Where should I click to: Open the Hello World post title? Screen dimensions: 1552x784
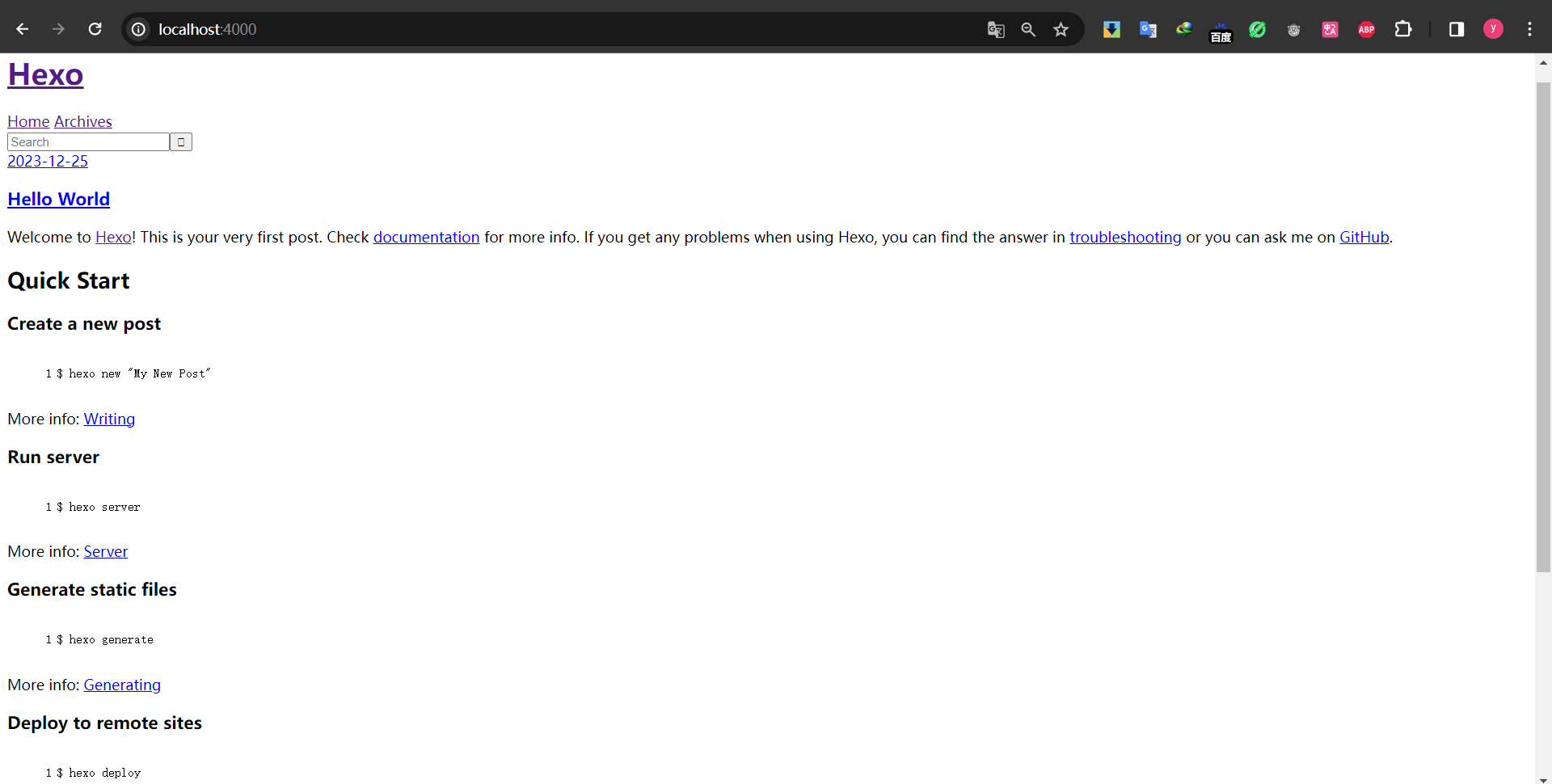(x=58, y=199)
